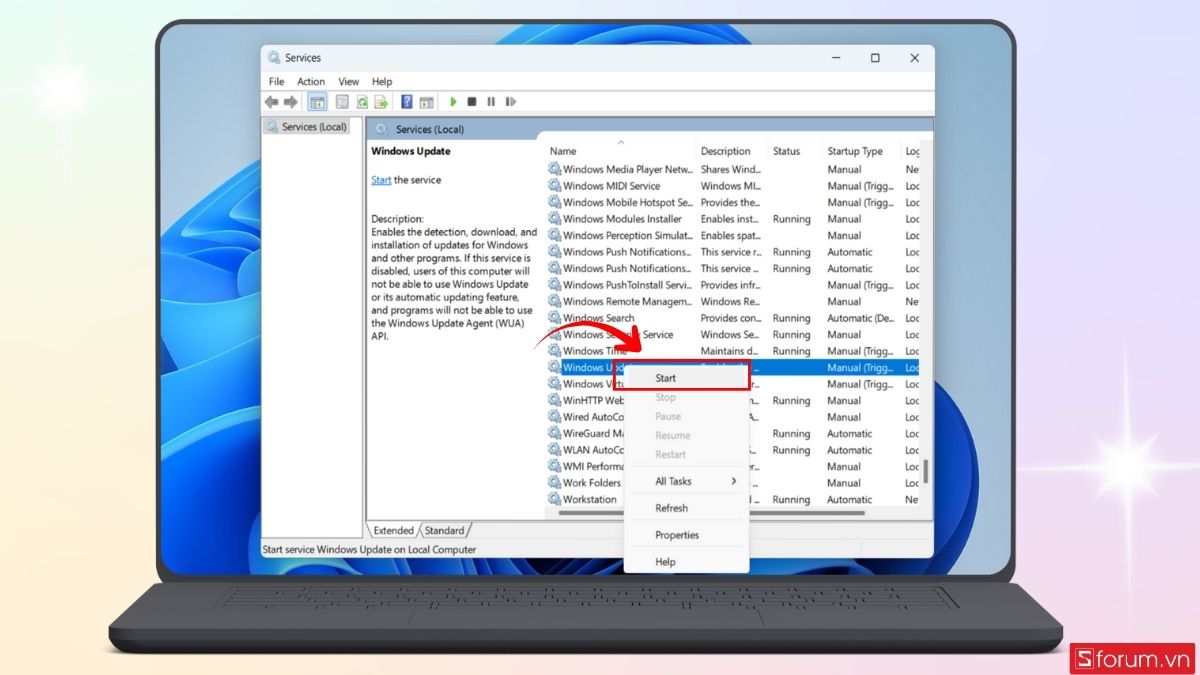This screenshot has width=1200, height=675.
Task: Click the gear icon beside Workstation service
Action: pyautogui.click(x=554, y=499)
